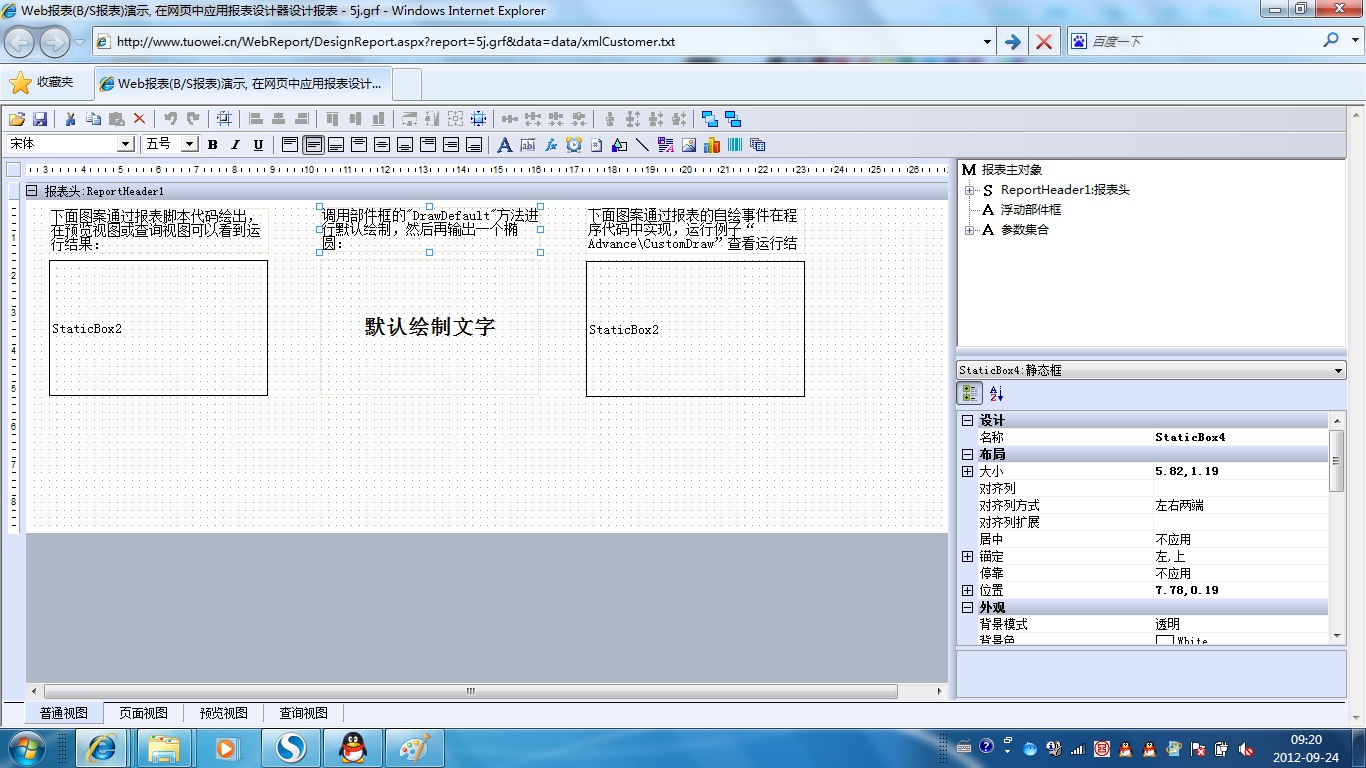
Task: Open the font name dropdown showing 宋体
Action: 126,145
